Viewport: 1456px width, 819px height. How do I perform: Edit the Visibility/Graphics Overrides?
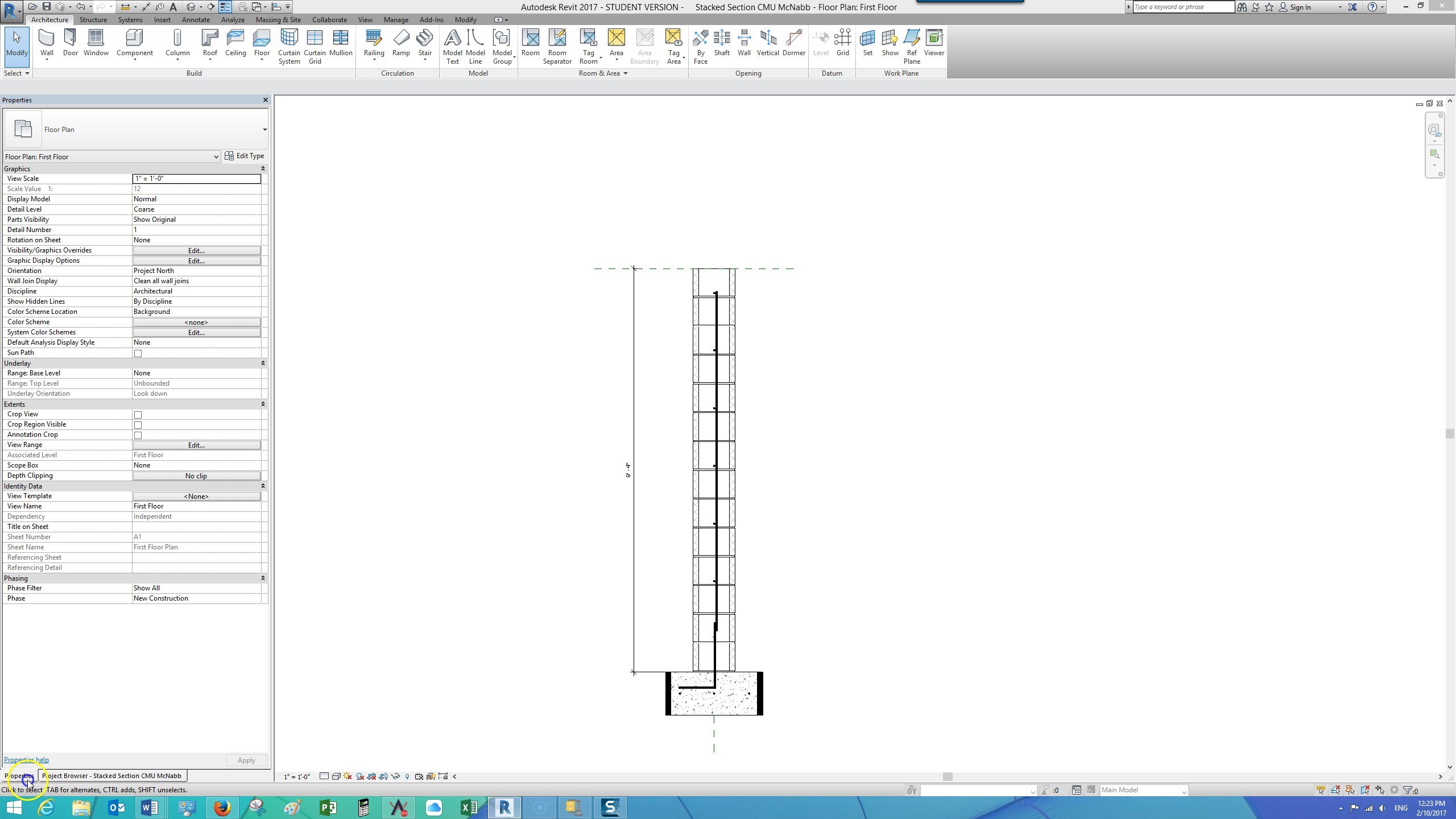[x=196, y=250]
